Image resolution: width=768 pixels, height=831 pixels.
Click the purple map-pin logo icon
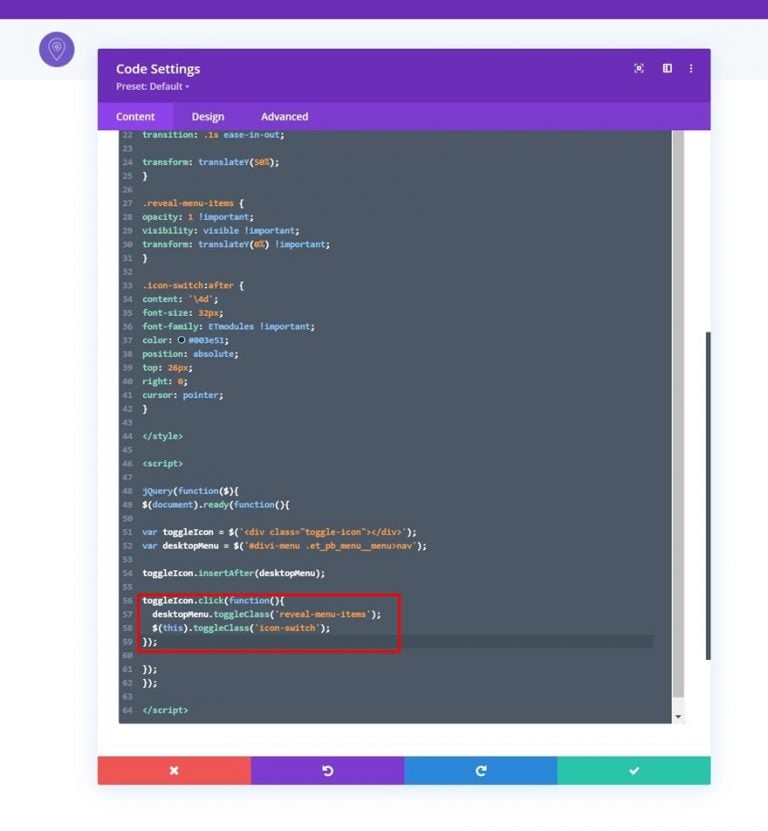pyautogui.click(x=56, y=49)
